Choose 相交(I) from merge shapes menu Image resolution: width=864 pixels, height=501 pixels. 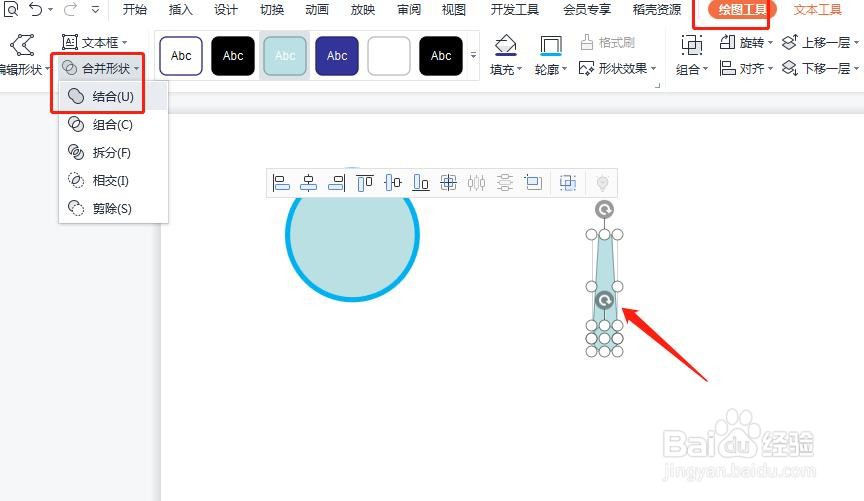(113, 180)
